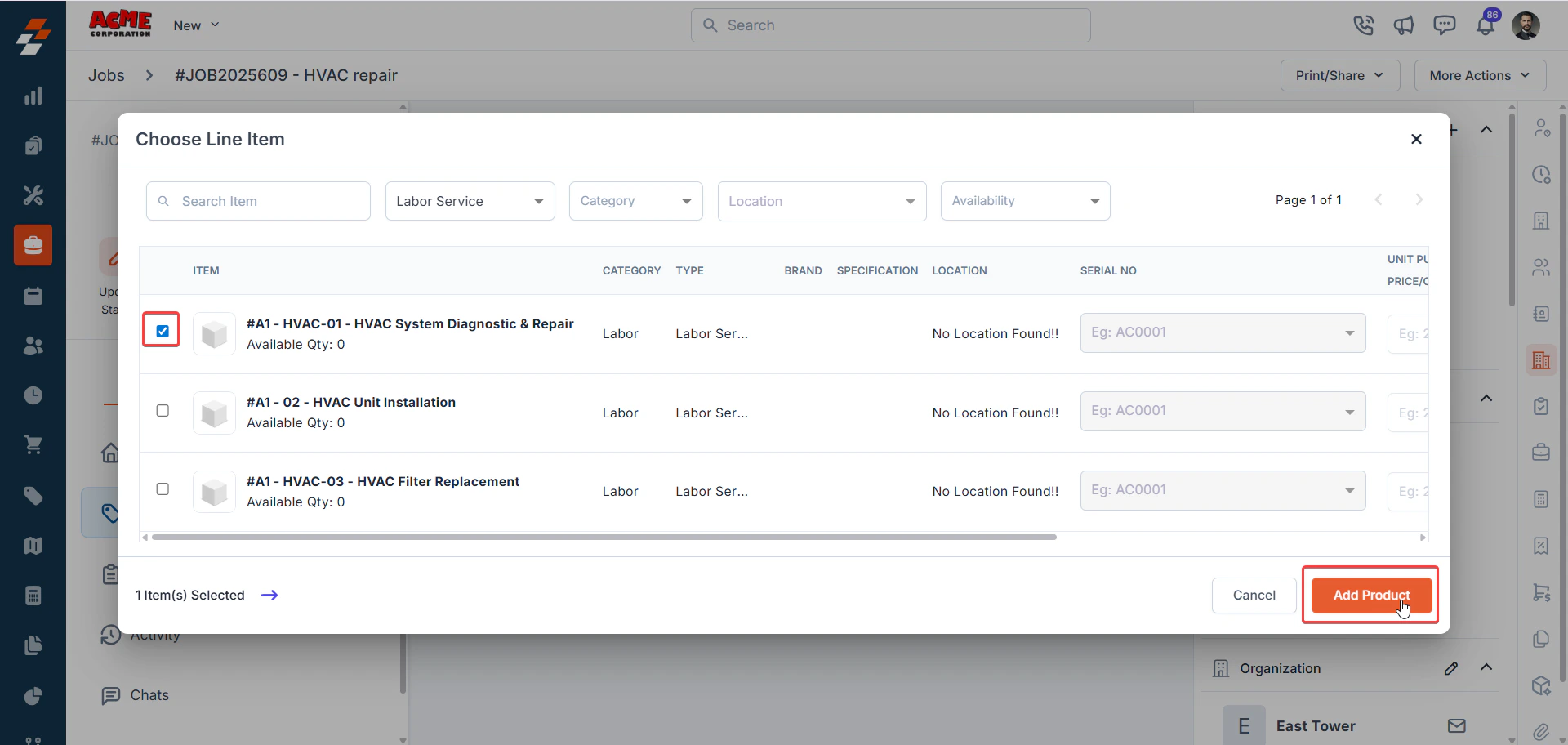Click the SERIAL NO column header

[x=1108, y=270]
